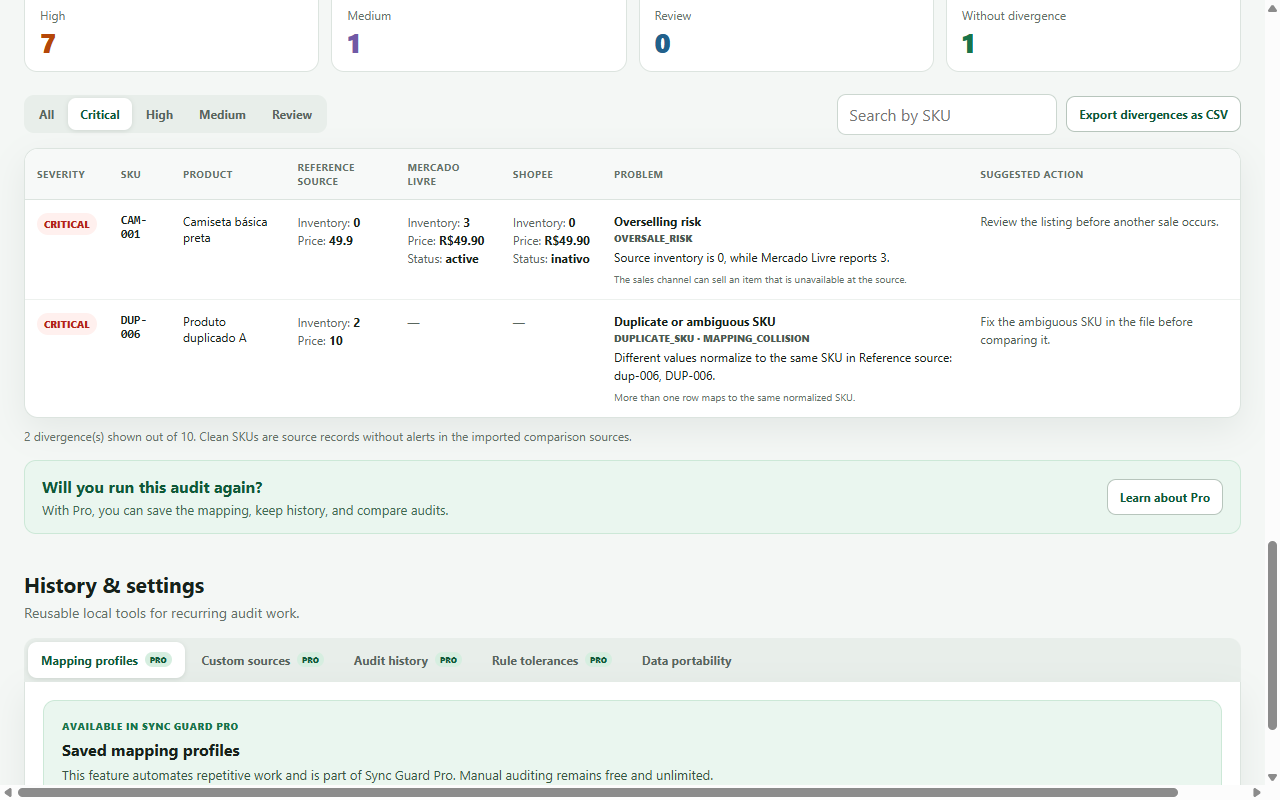Click the Without divergence summary card
The height and width of the screenshot is (800, 1280).
(1093, 35)
